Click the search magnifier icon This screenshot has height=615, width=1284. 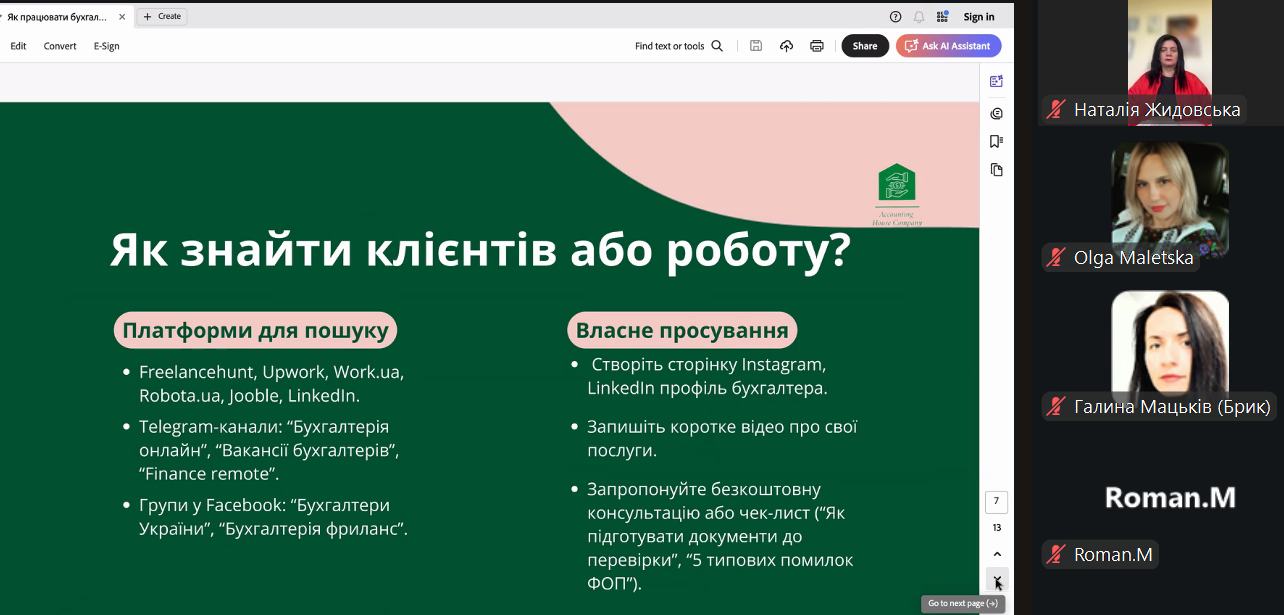click(717, 46)
